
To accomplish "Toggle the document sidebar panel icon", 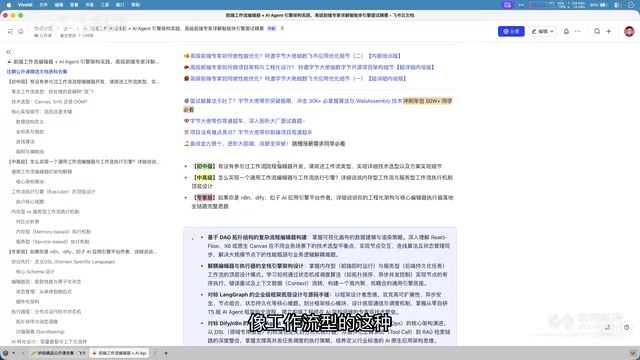I will point(10,31).
